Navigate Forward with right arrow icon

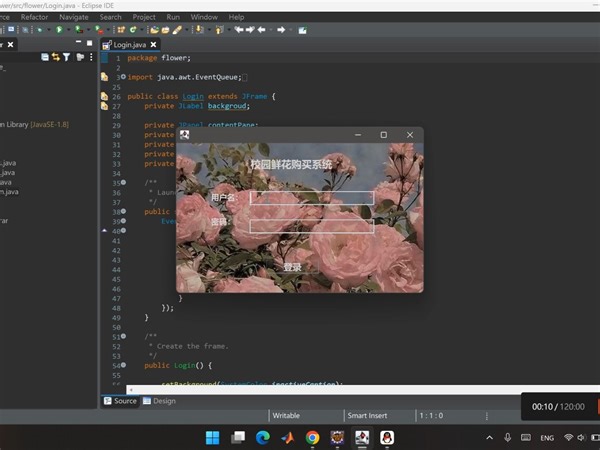point(281,29)
